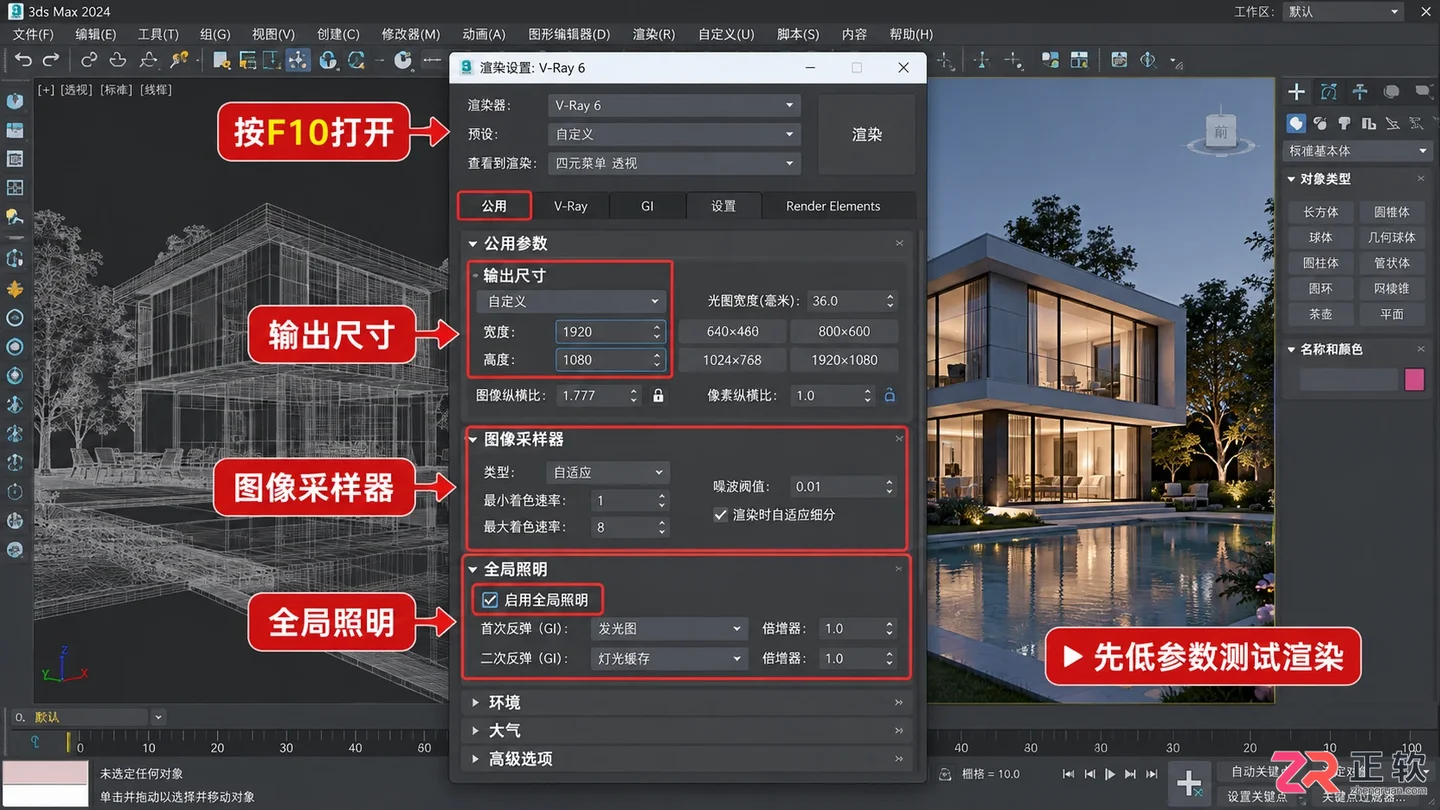The image size is (1440, 810).
Task: Click the Play Animation button
Action: (x=1110, y=774)
